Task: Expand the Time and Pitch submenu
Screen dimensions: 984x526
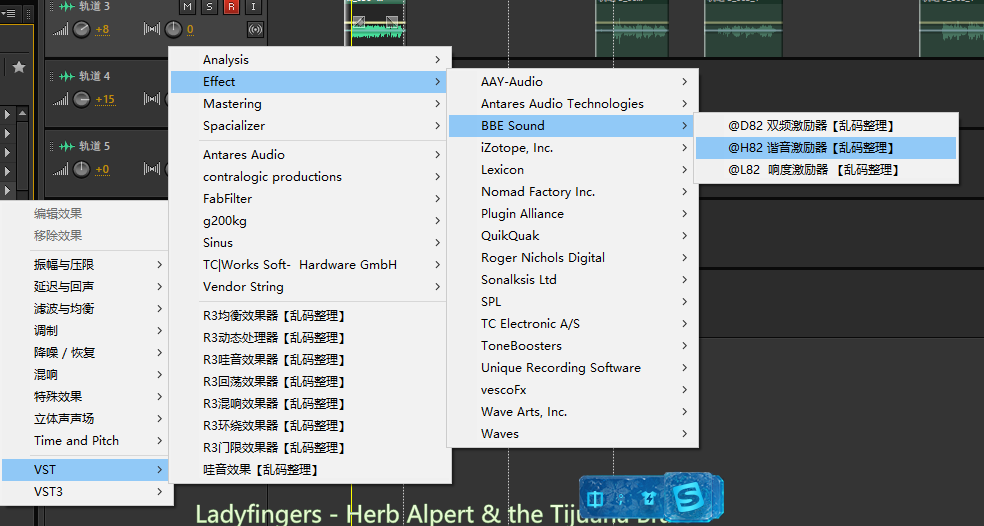Action: click(x=85, y=441)
